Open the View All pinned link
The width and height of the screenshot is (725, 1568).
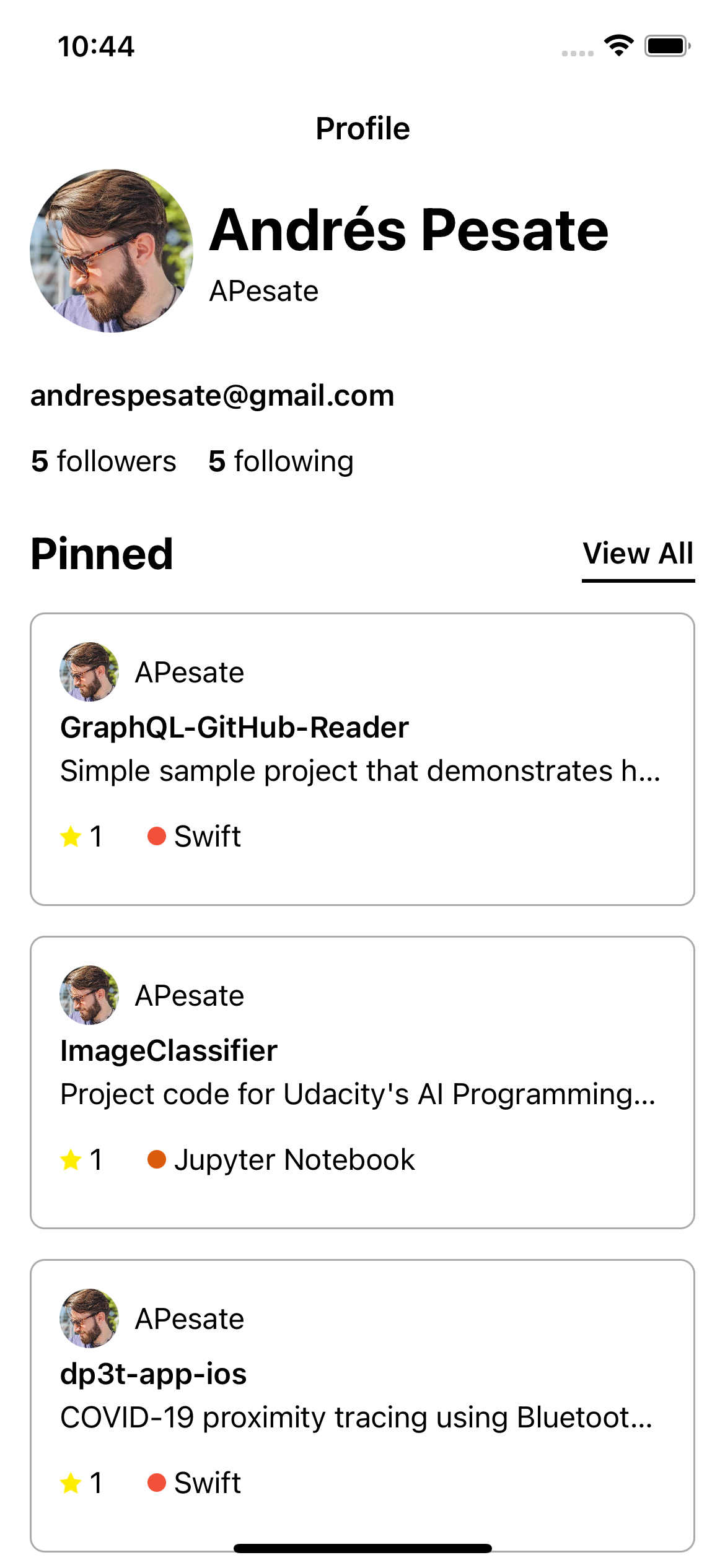(x=638, y=554)
